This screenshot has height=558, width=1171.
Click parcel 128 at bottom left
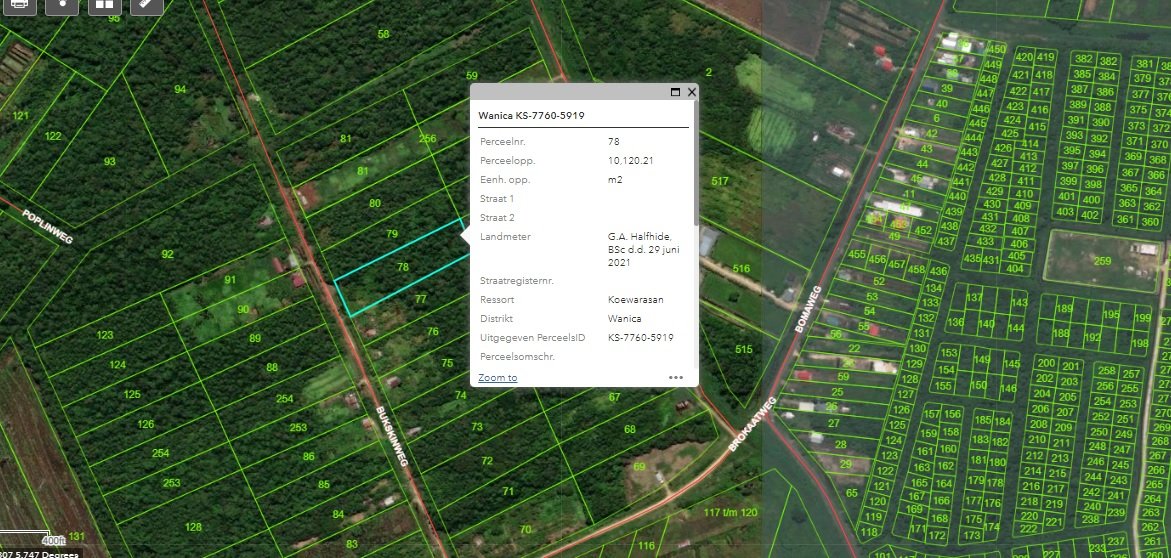pyautogui.click(x=193, y=527)
